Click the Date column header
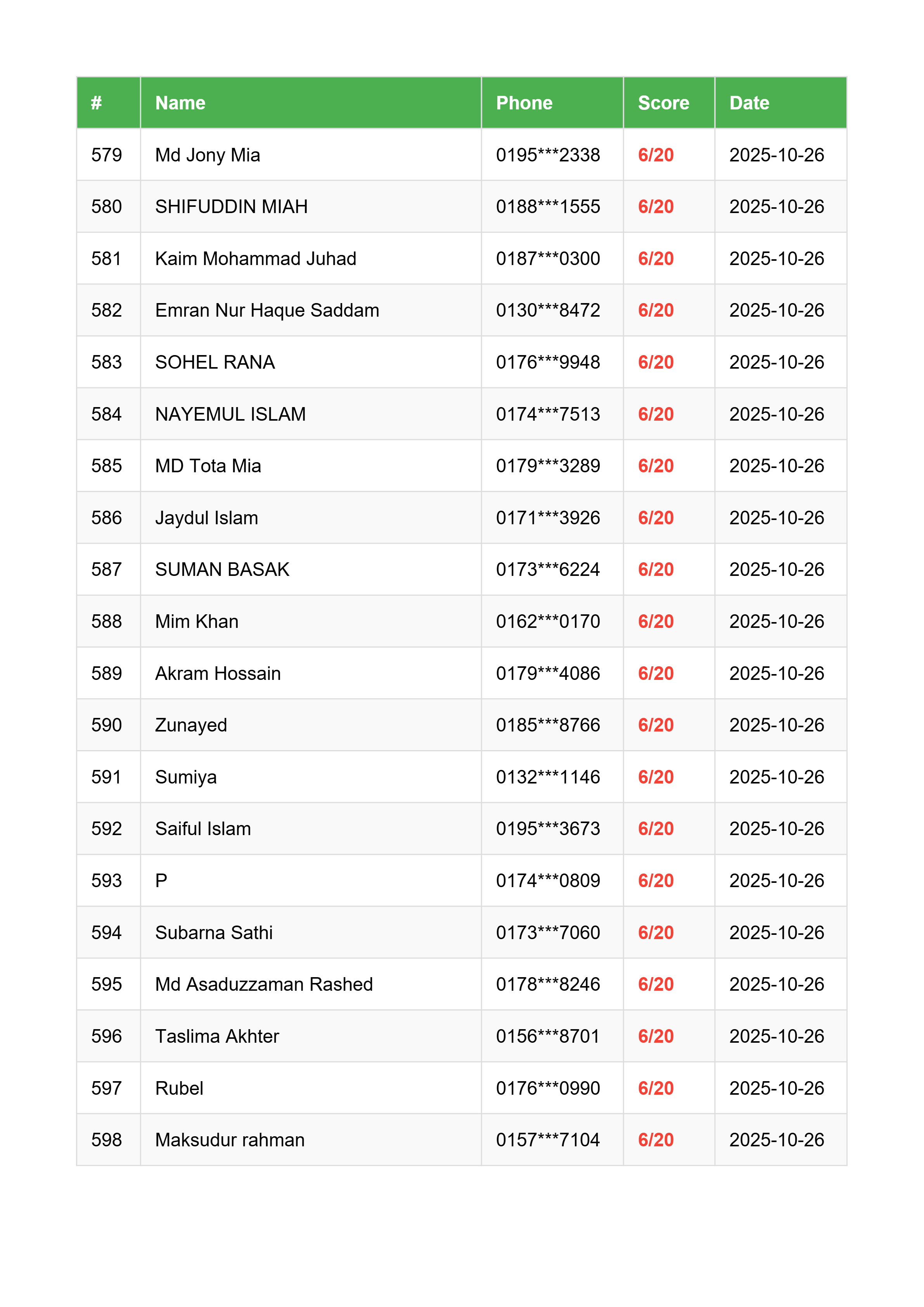 pos(749,103)
